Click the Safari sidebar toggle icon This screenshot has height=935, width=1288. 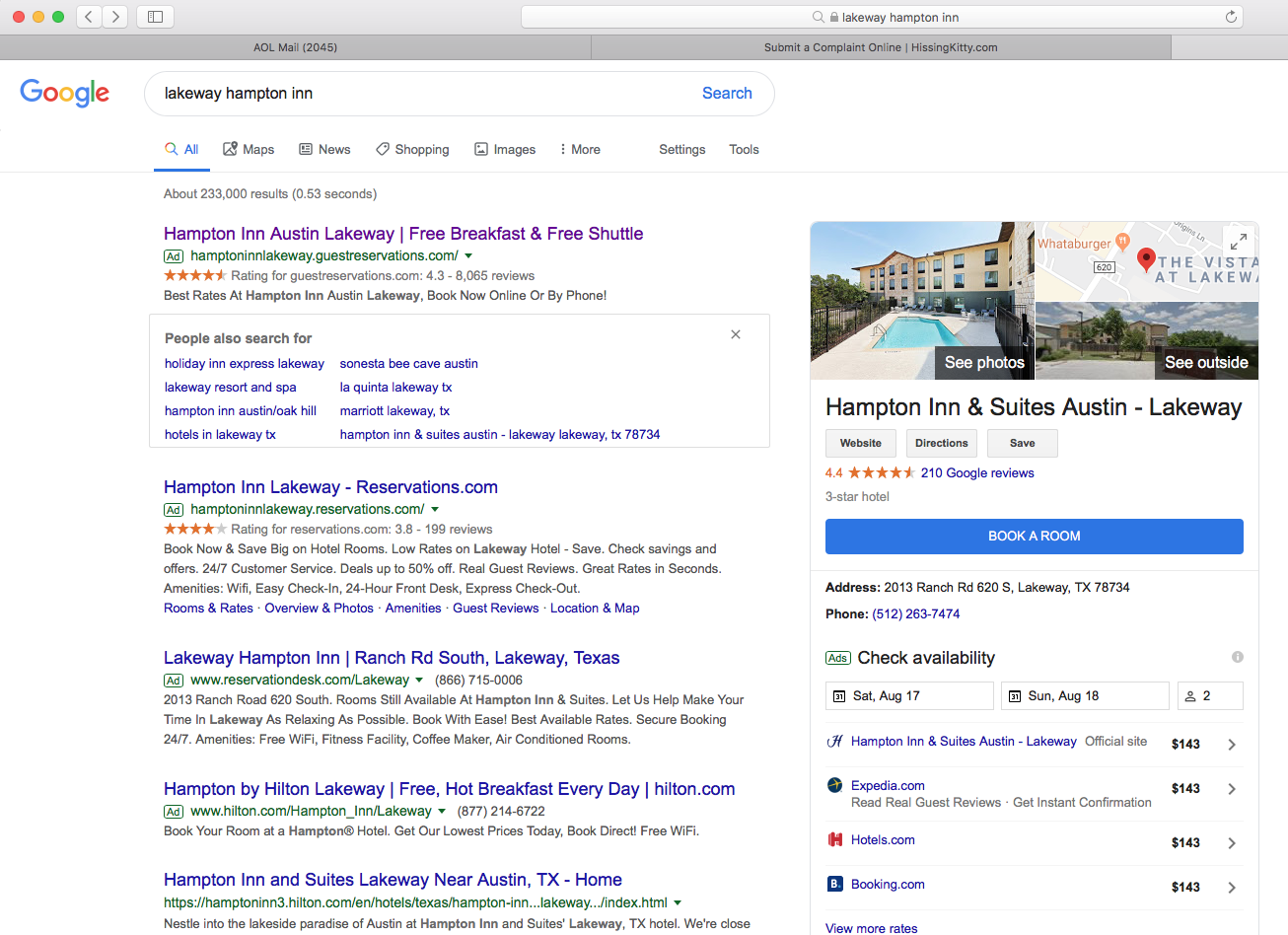point(155,17)
